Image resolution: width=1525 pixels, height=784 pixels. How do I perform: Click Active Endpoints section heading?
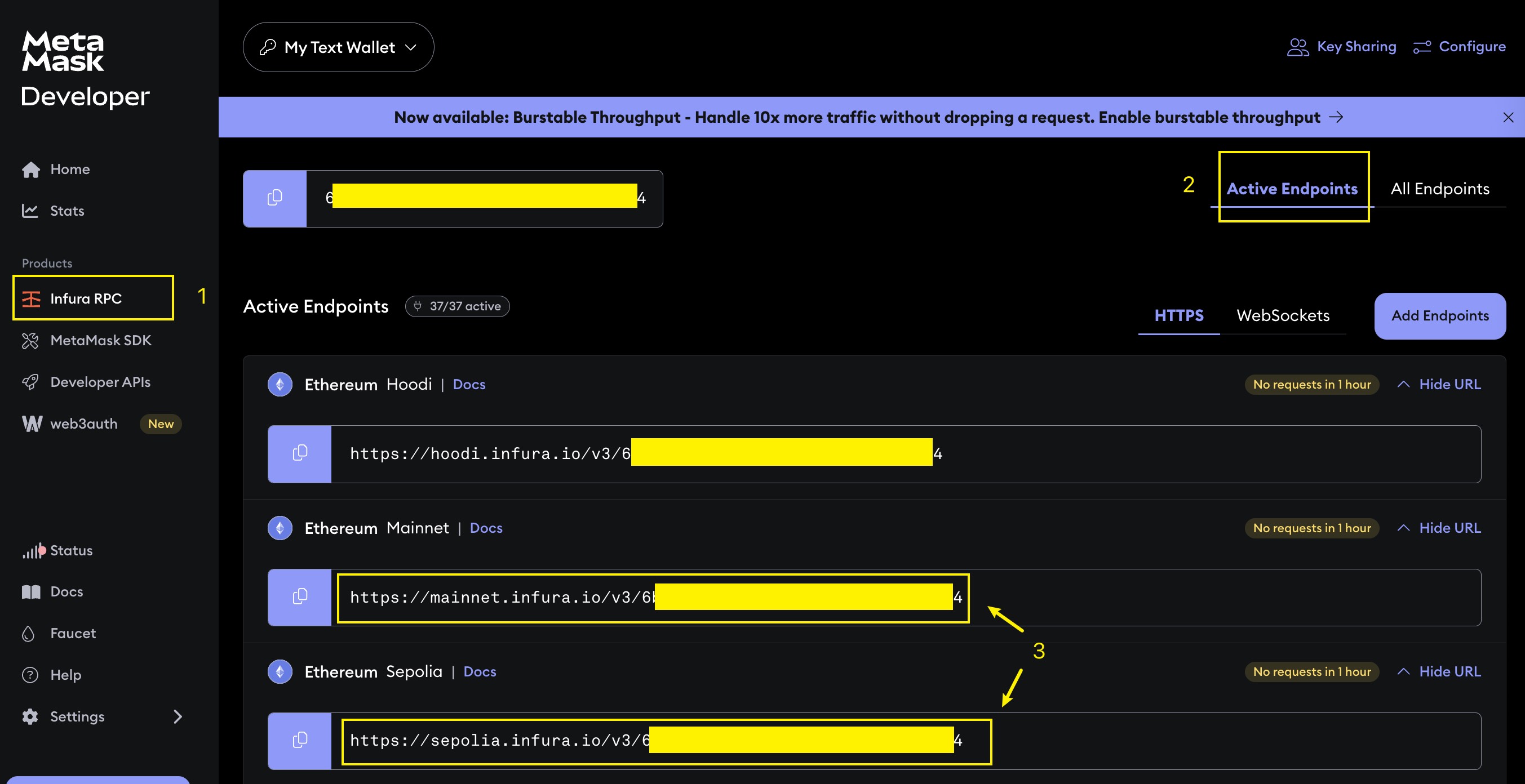(x=316, y=306)
